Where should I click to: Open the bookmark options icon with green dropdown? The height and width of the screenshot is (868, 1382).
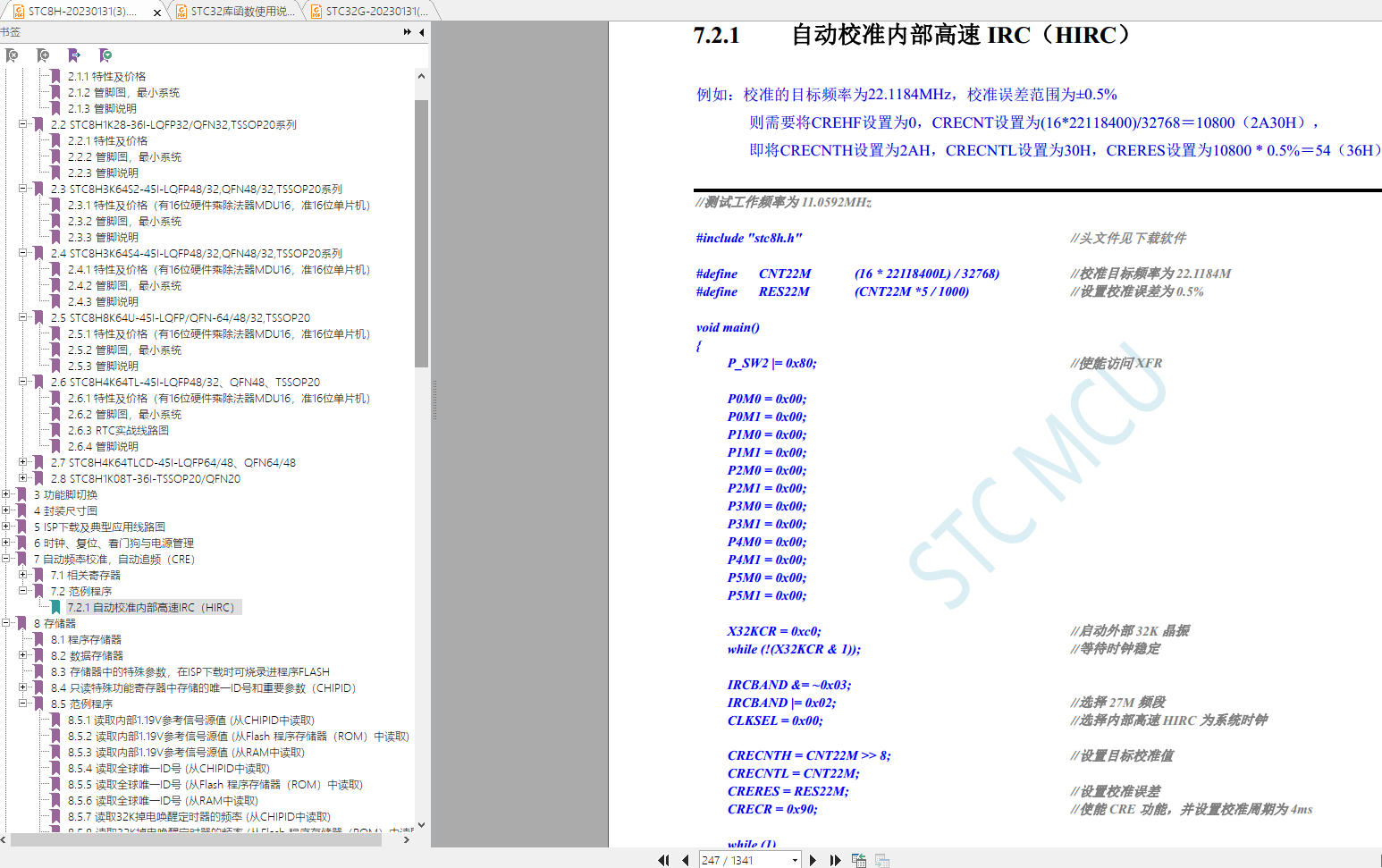pos(105,55)
